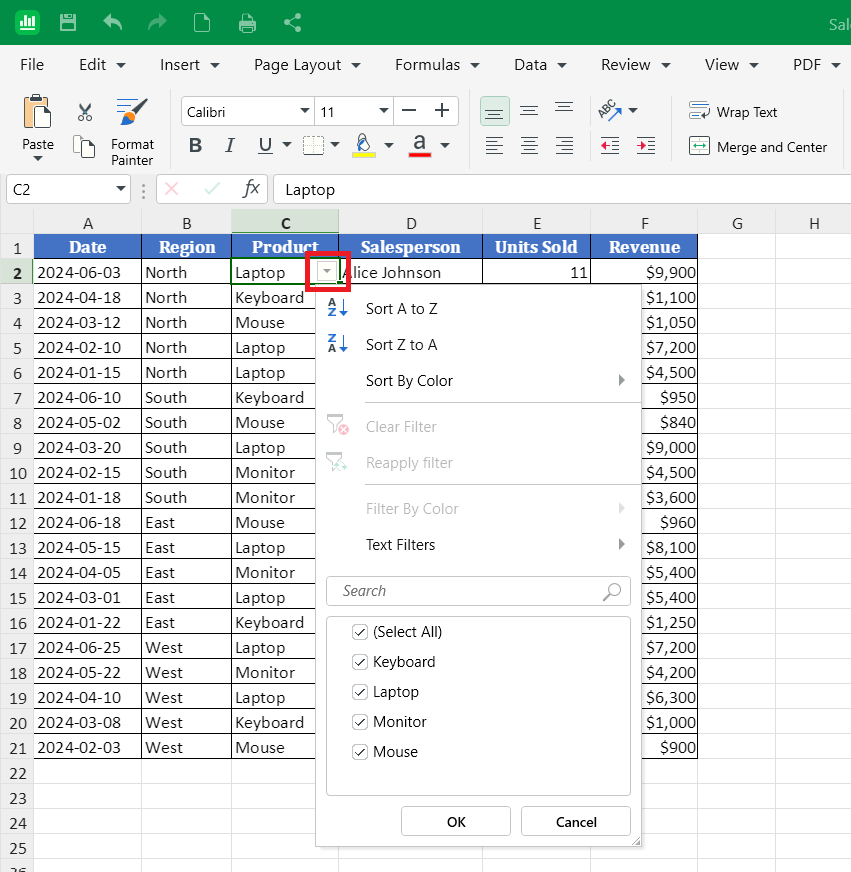The width and height of the screenshot is (851, 872).
Task: Apply the yellow fill color
Action: point(363,146)
